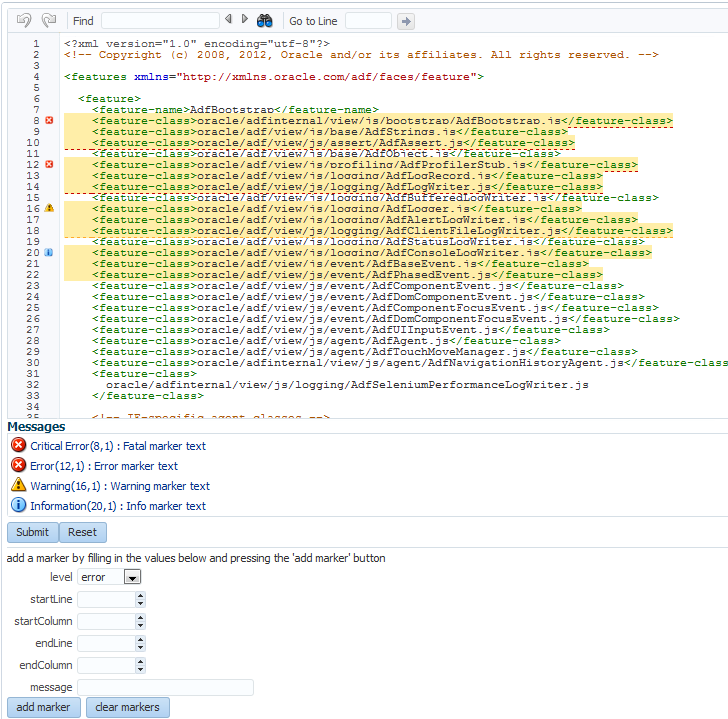Viewport: 728px width, 719px height.
Task: Click the Critical Error message icon
Action: 19,445
